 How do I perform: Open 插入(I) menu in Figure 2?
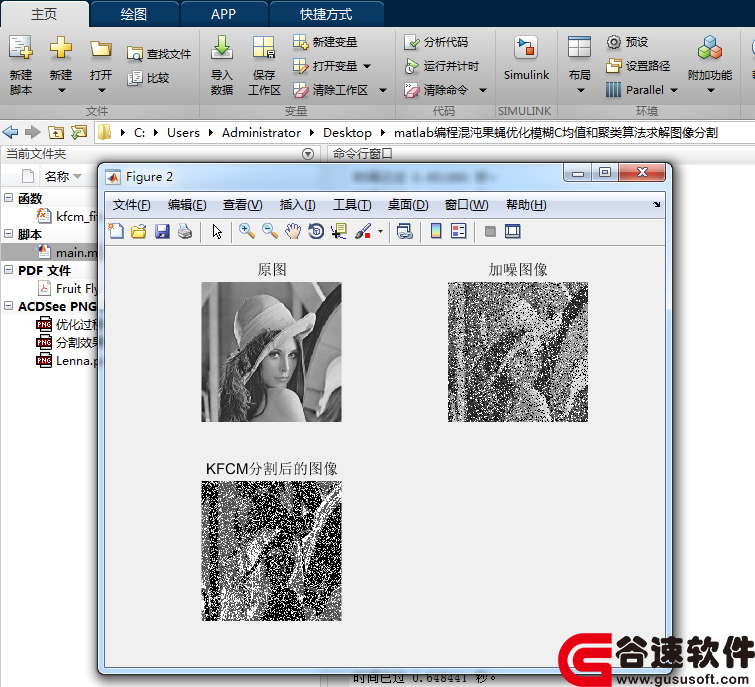pyautogui.click(x=297, y=205)
